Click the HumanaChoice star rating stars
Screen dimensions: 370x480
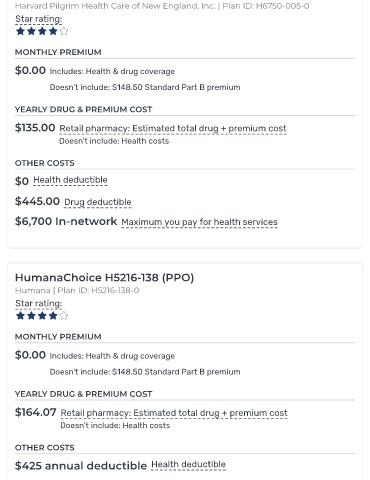coord(42,316)
